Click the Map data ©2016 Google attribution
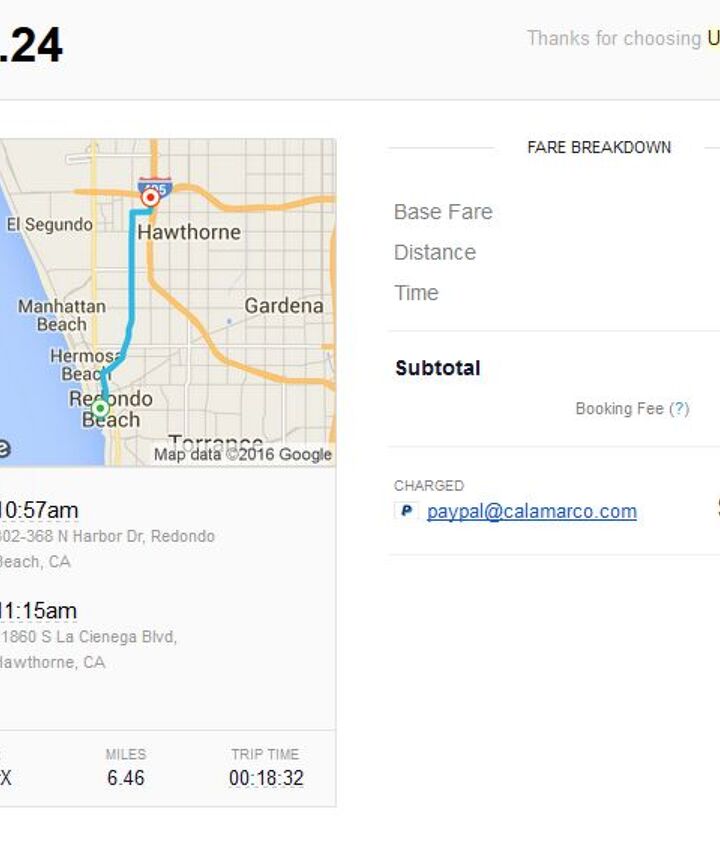 [242, 454]
